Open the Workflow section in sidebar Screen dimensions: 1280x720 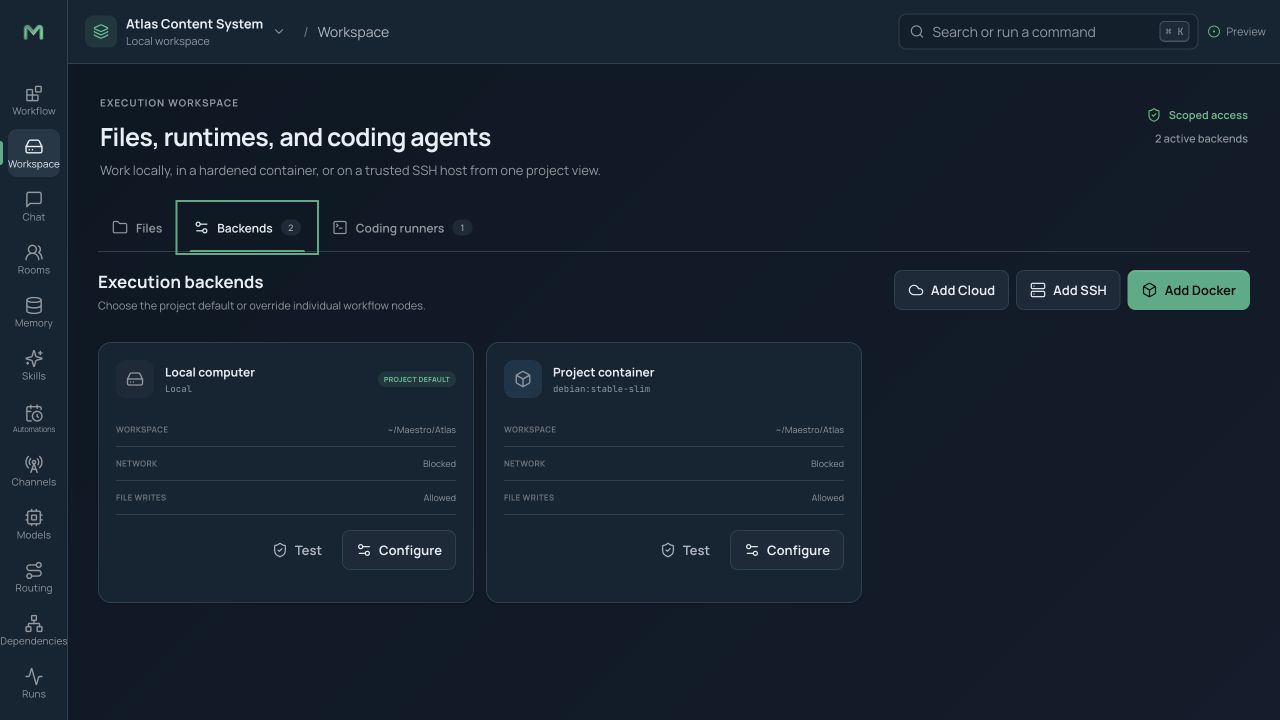pos(33,101)
